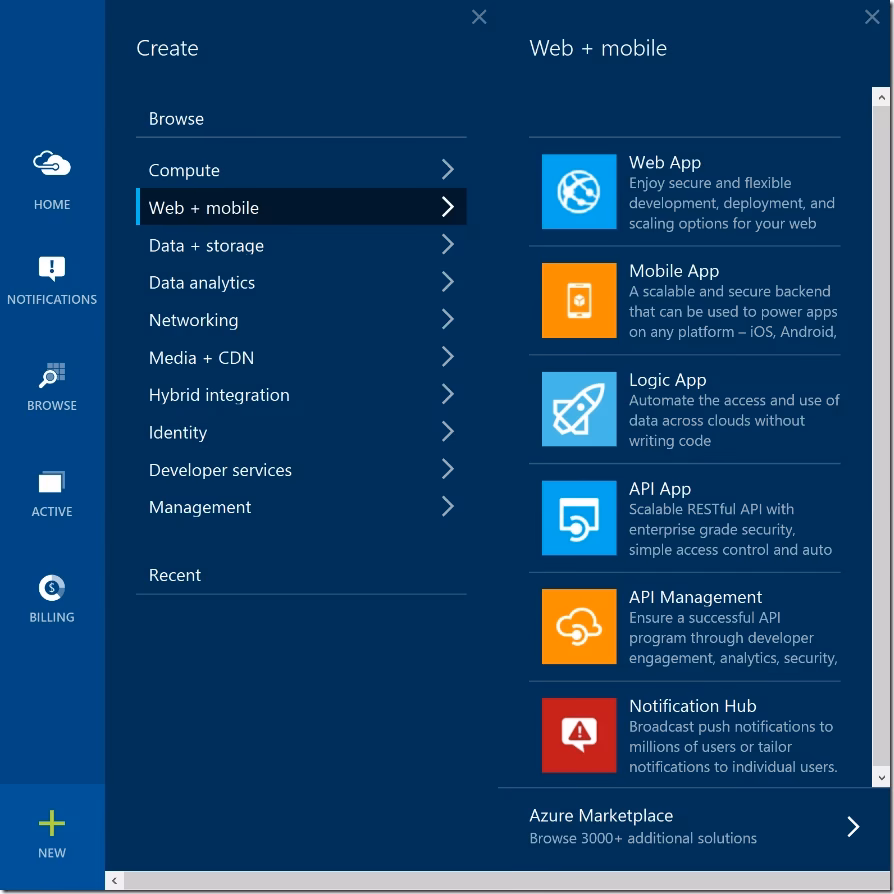Image resolution: width=894 pixels, height=894 pixels.
Task: Click the Notification Hub title
Action: 693,706
